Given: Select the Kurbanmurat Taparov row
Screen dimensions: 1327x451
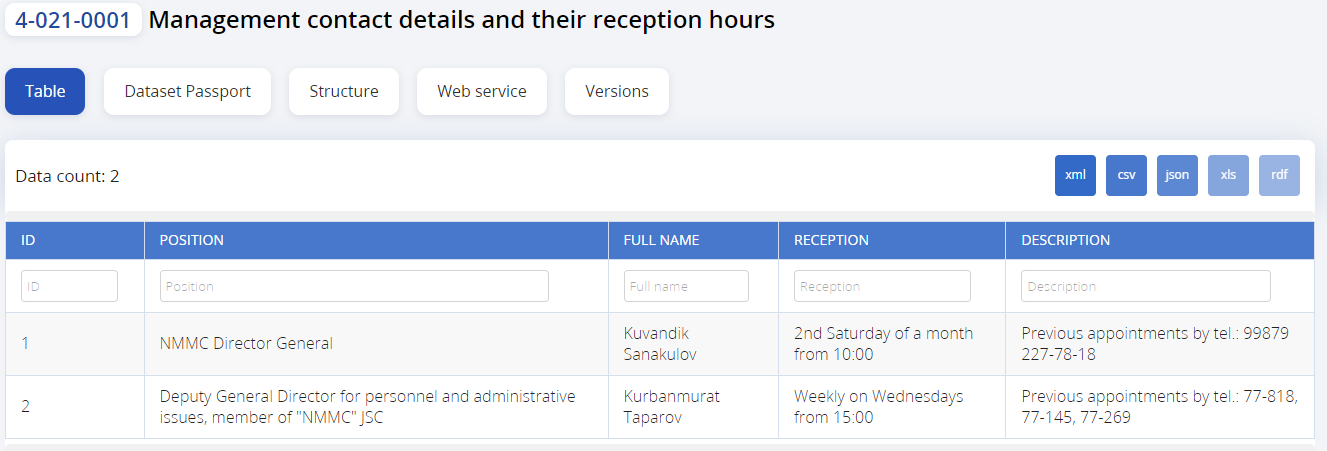Looking at the screenshot, I should click(659, 407).
